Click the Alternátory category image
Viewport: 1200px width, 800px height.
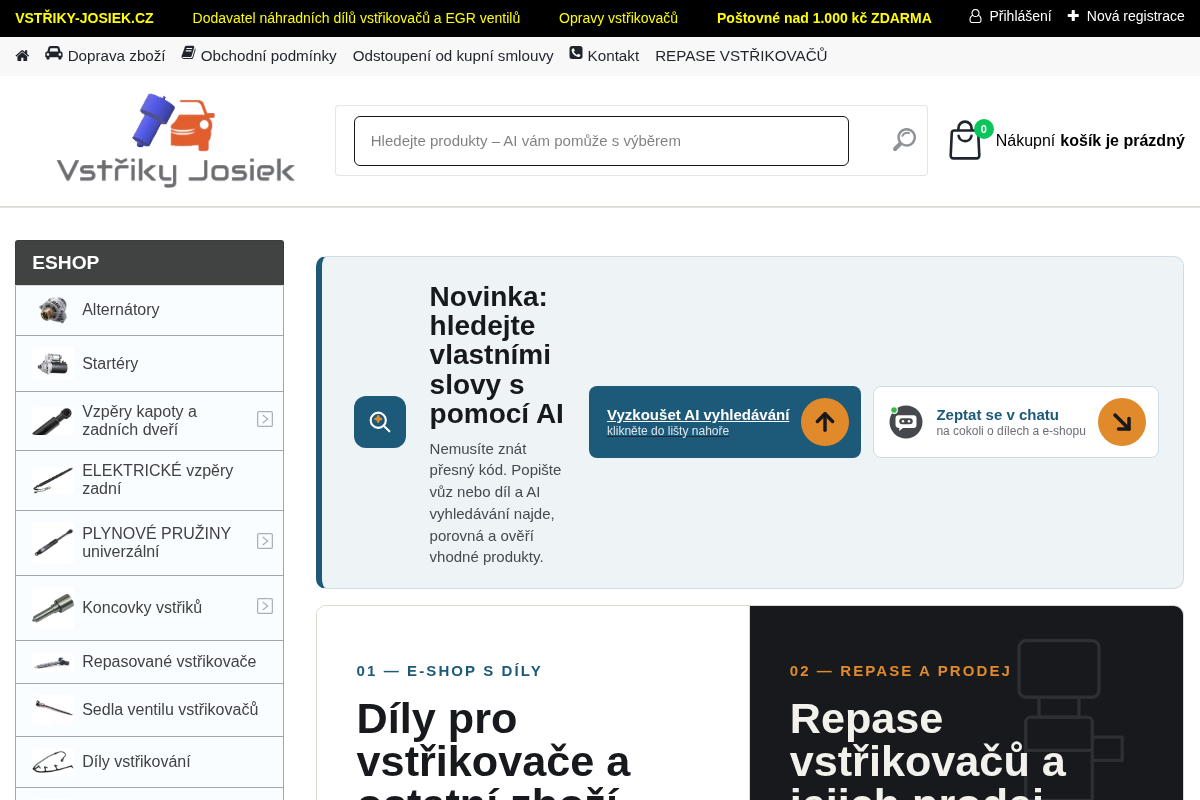(x=52, y=310)
